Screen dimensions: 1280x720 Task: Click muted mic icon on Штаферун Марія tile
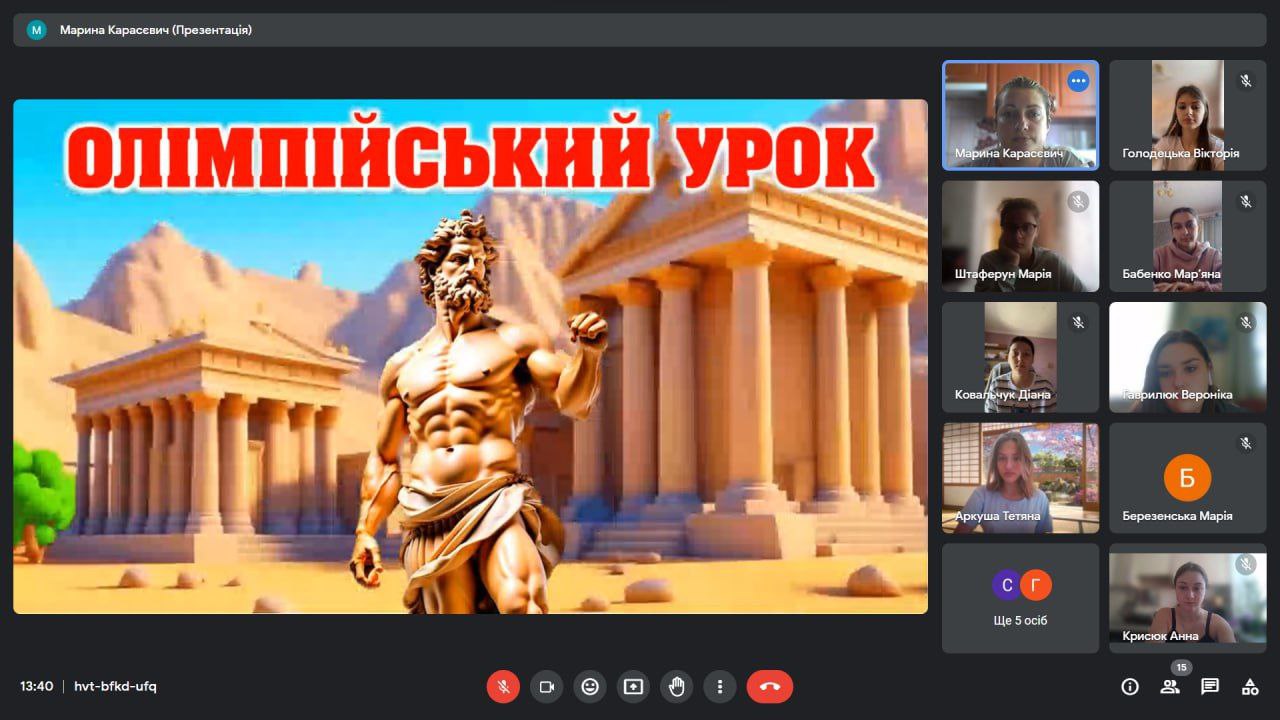(1078, 201)
